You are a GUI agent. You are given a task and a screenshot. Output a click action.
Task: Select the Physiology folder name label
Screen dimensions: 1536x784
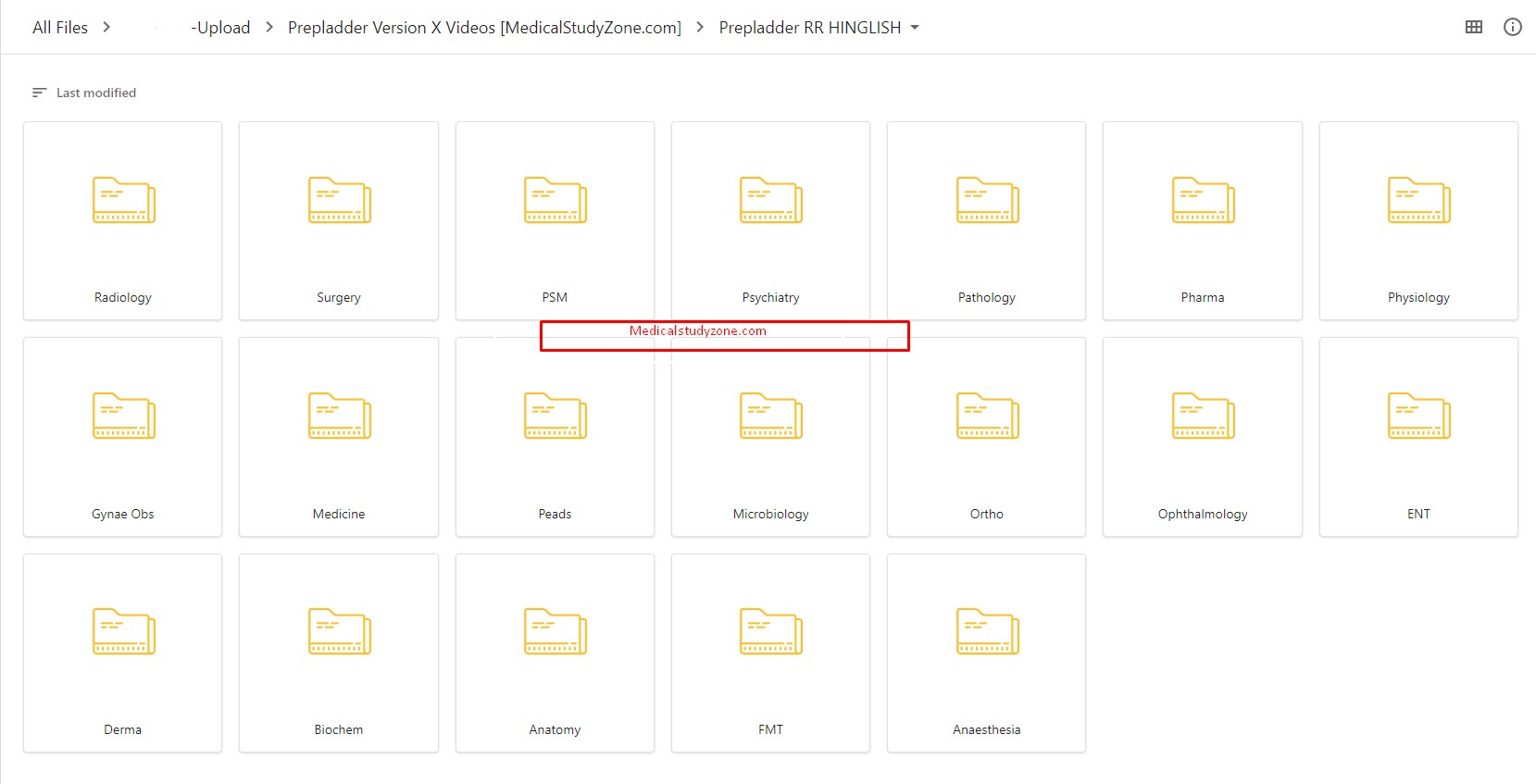[x=1418, y=297]
